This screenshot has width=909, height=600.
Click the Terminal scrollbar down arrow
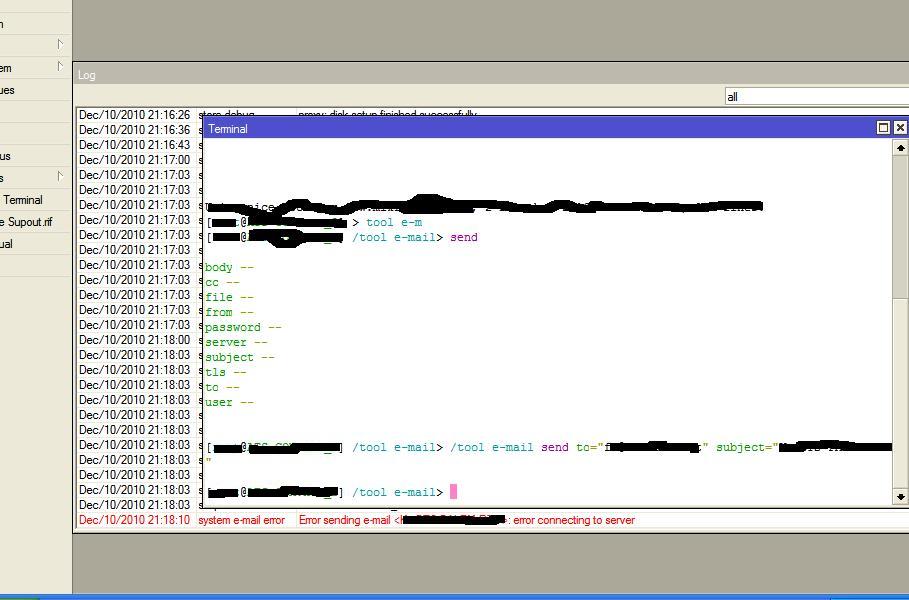coord(900,497)
